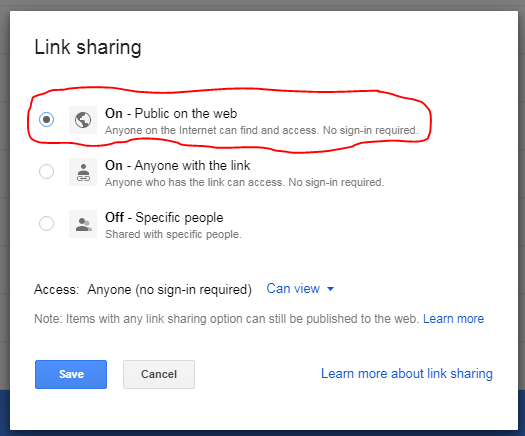This screenshot has width=525, height=436.
Task: Click 'Anyone who has the link' description
Action: pos(244,182)
